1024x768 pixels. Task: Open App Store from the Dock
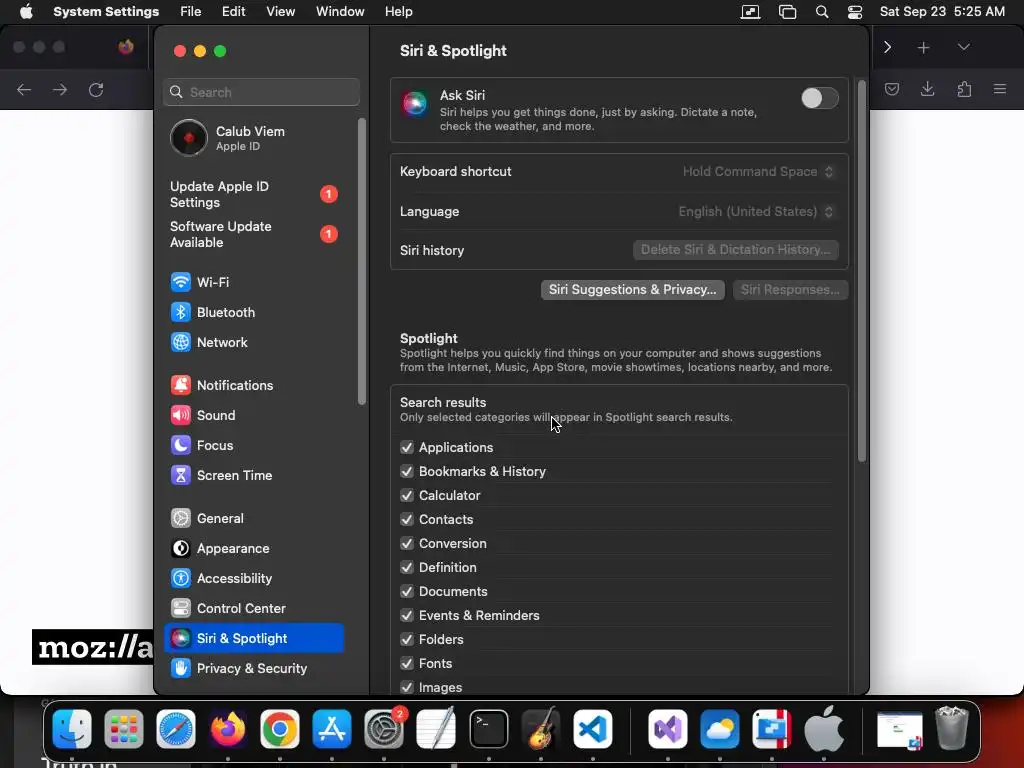pyautogui.click(x=332, y=729)
